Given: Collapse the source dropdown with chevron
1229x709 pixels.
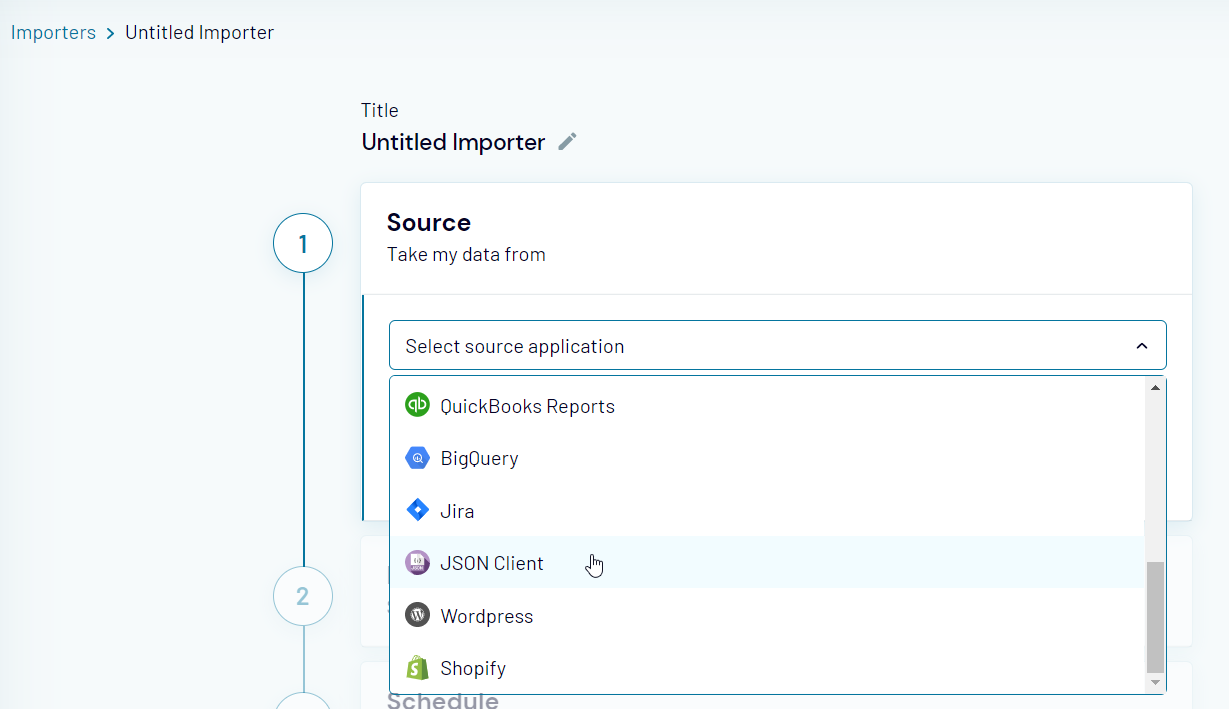Looking at the screenshot, I should click(x=1141, y=346).
